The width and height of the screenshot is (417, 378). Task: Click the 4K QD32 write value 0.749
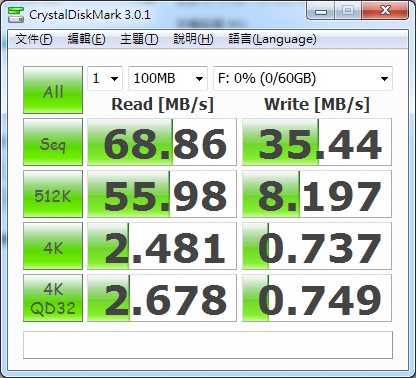point(317,298)
